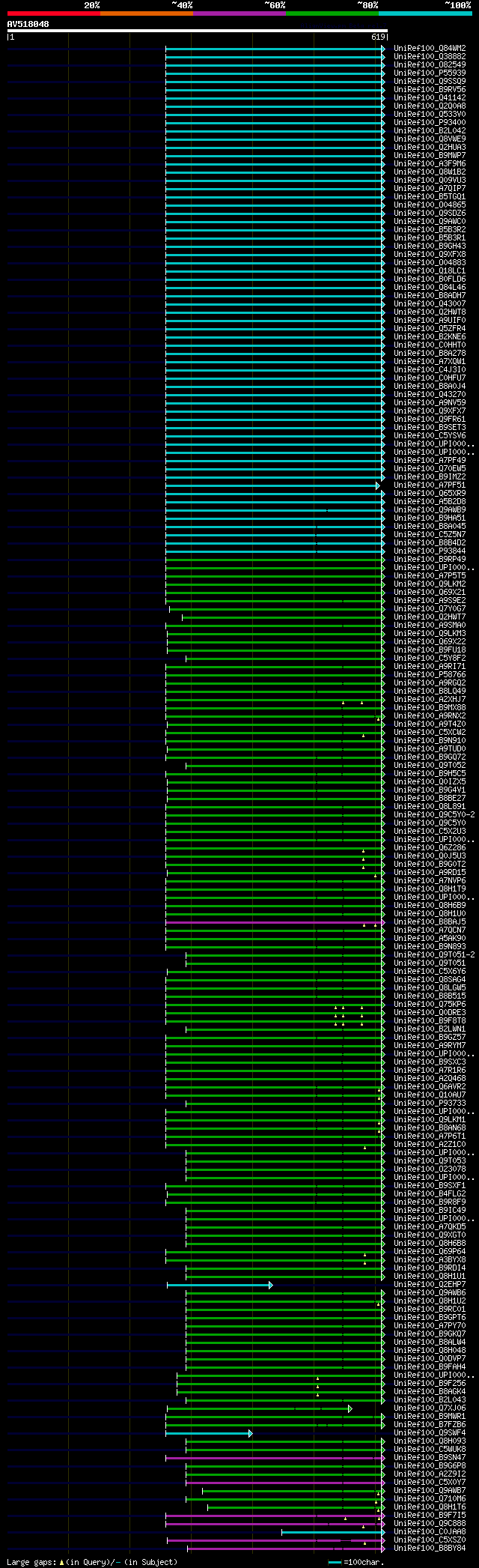Select the UniRef100_C5X0Y7 label
The image size is (479, 1568).
[430, 1483]
